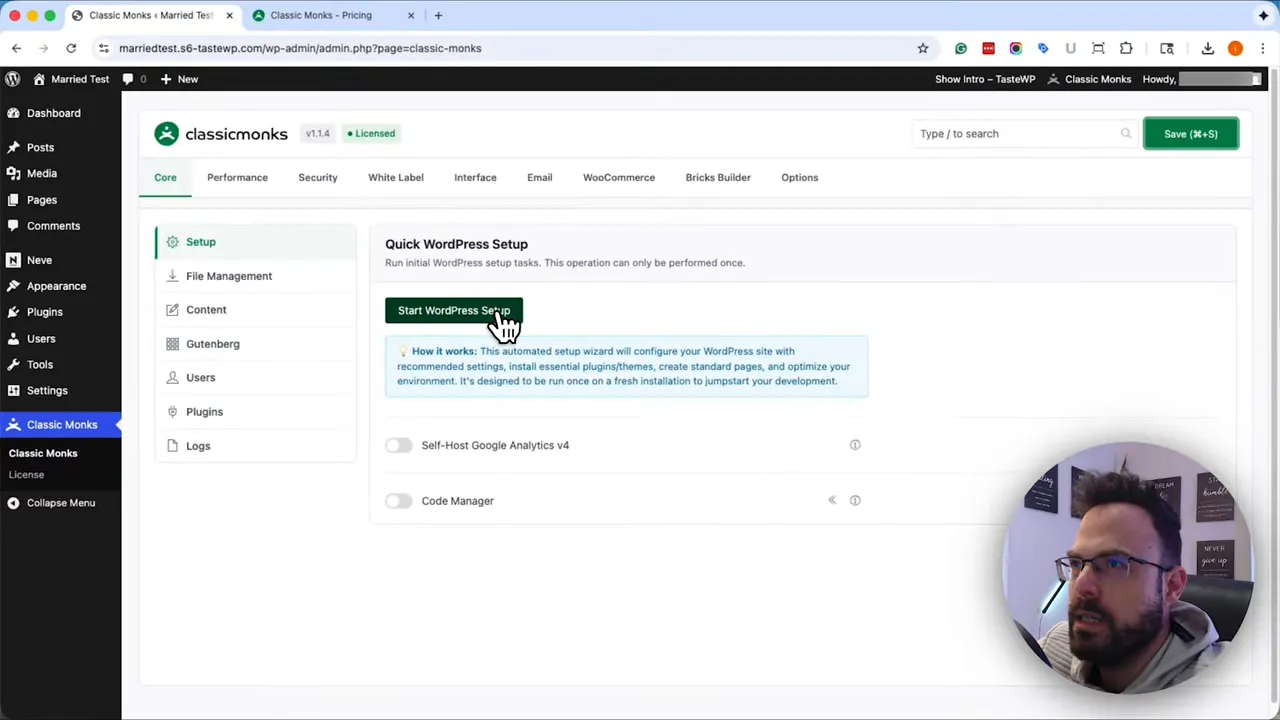Switch to the White Label tab
This screenshot has width=1280, height=720.
point(396,177)
